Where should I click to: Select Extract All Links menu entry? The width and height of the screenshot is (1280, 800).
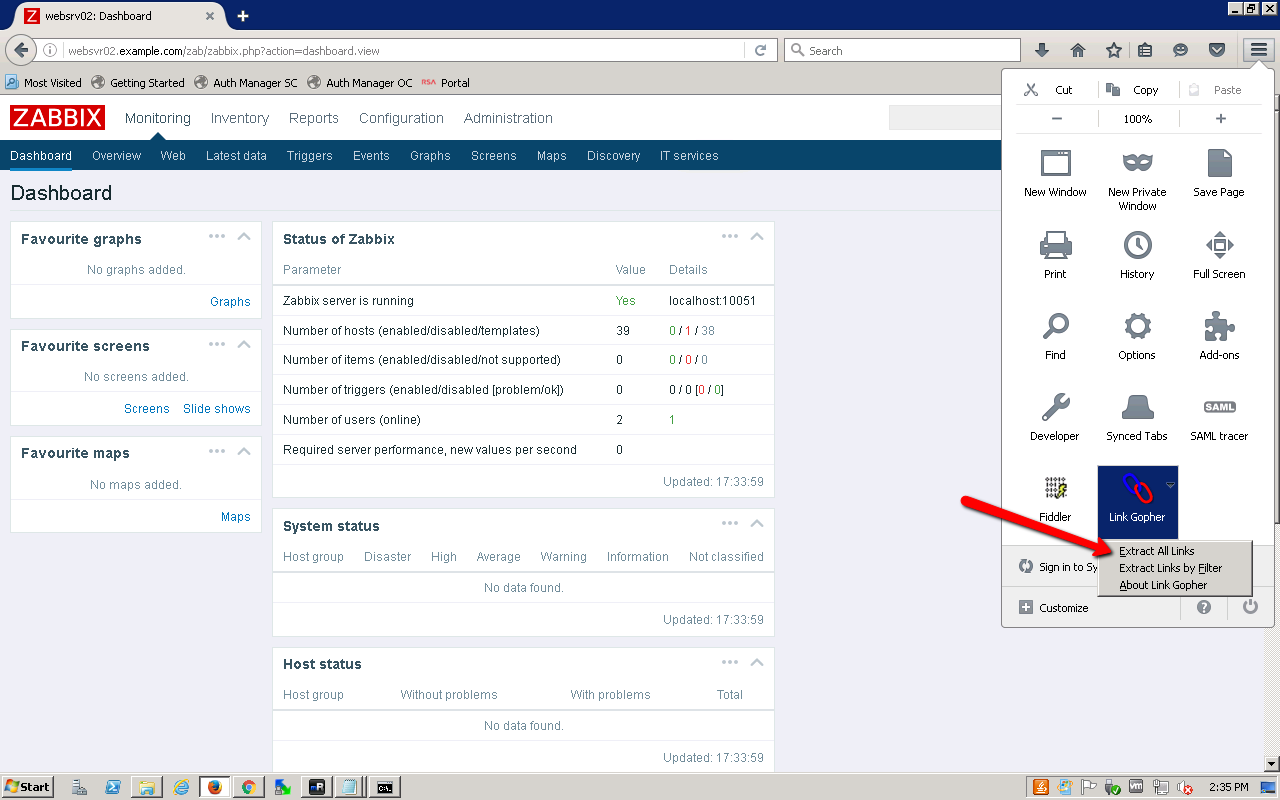click(x=1157, y=551)
